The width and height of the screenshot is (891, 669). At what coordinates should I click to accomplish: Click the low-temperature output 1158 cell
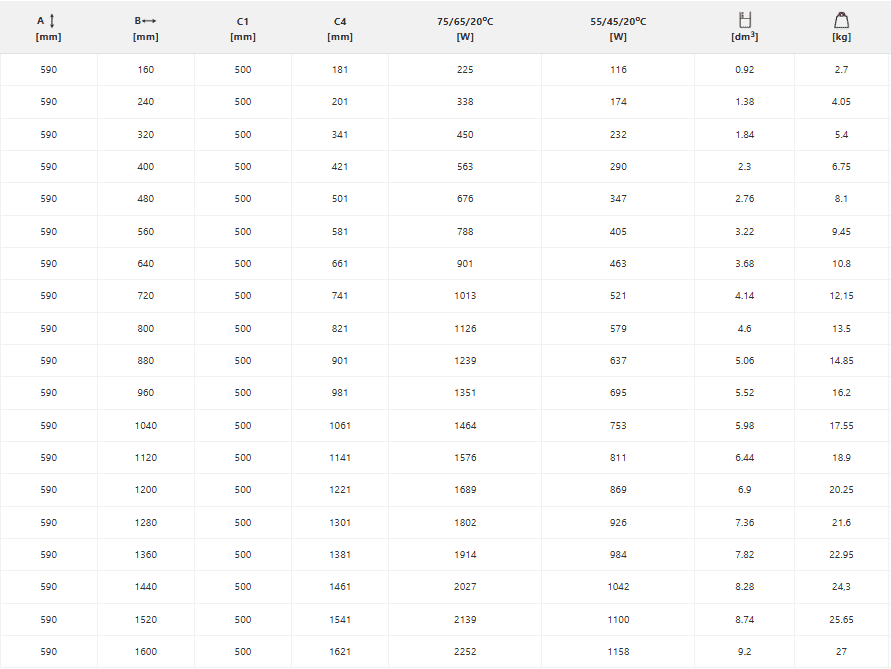618,652
